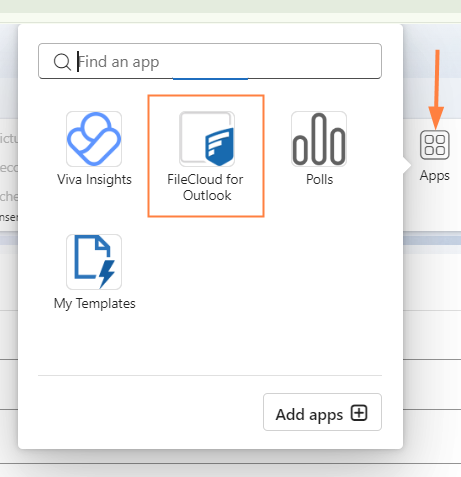Click the magnifying glass search icon
Image resolution: width=461 pixels, height=477 pixels.
click(62, 62)
